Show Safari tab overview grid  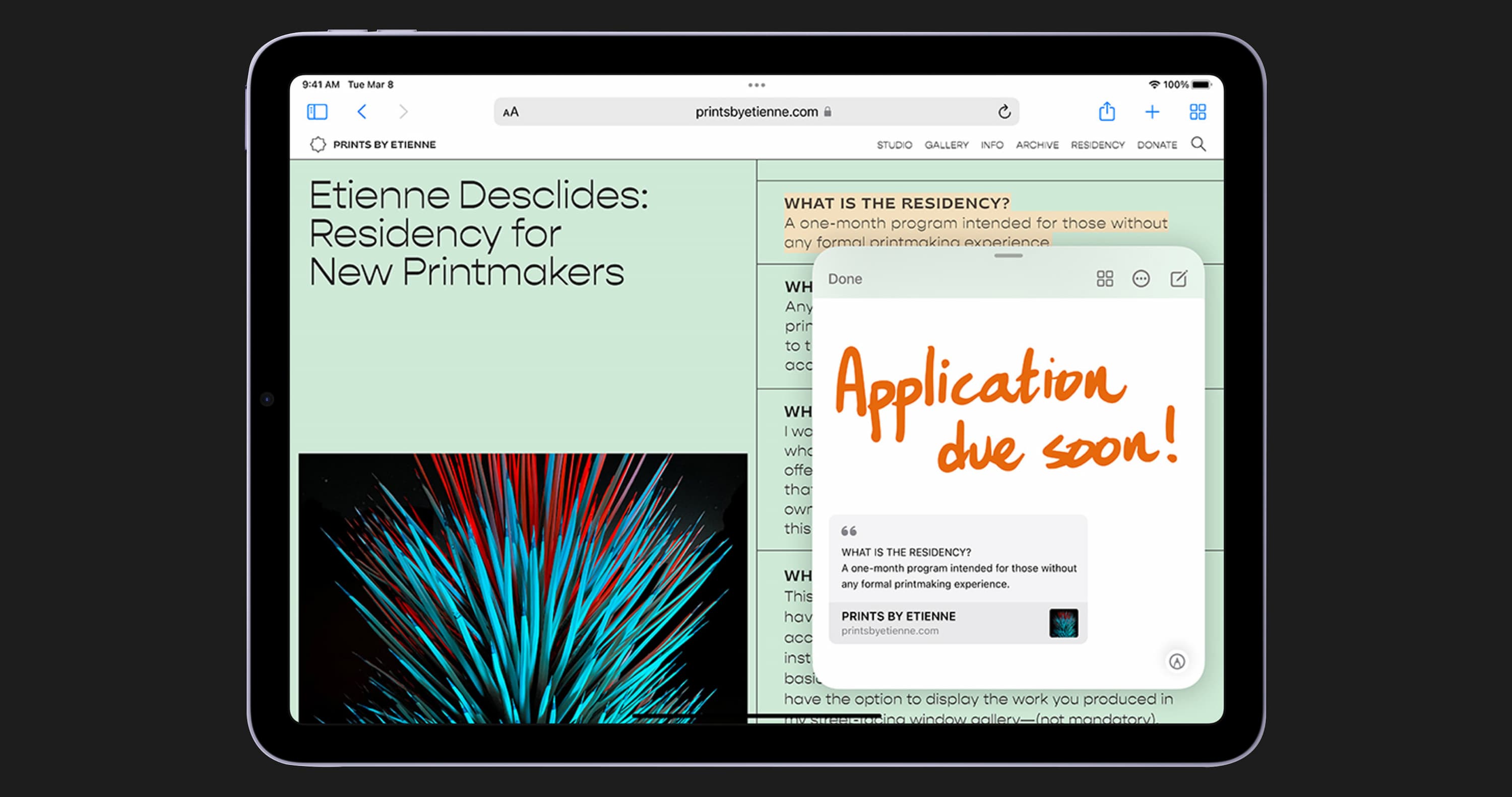(x=1198, y=111)
